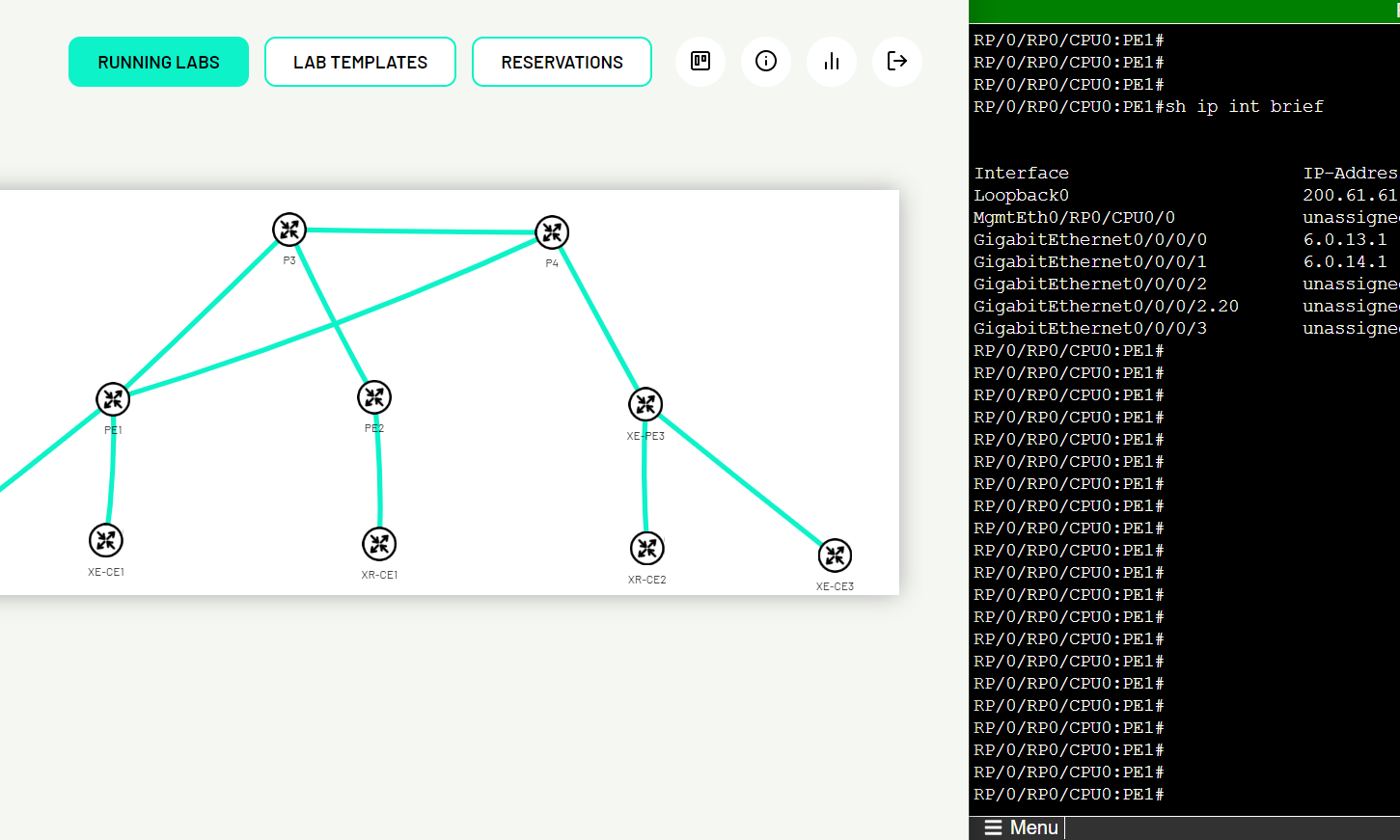The image size is (1400, 840).
Task: Open the information icon button
Action: tap(766, 62)
